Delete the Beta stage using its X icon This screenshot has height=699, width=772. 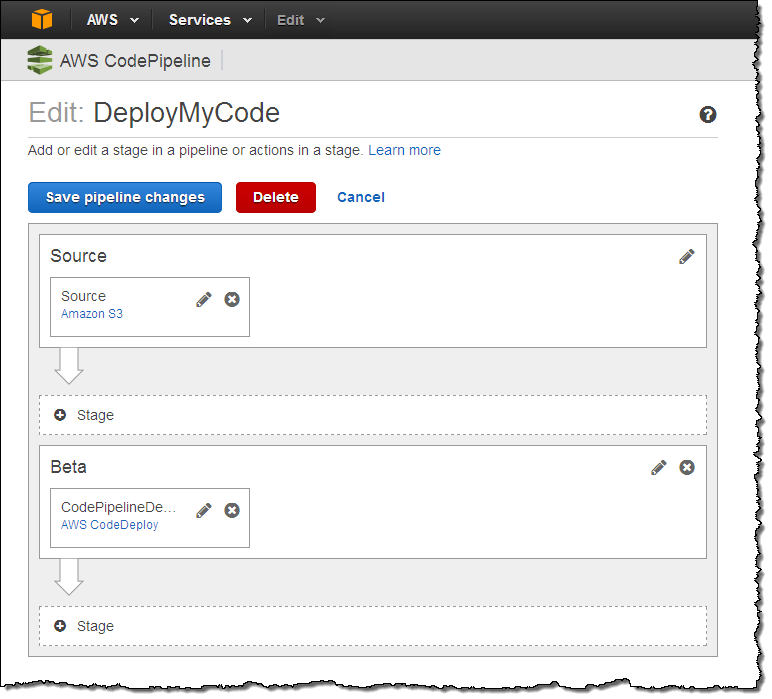point(687,467)
